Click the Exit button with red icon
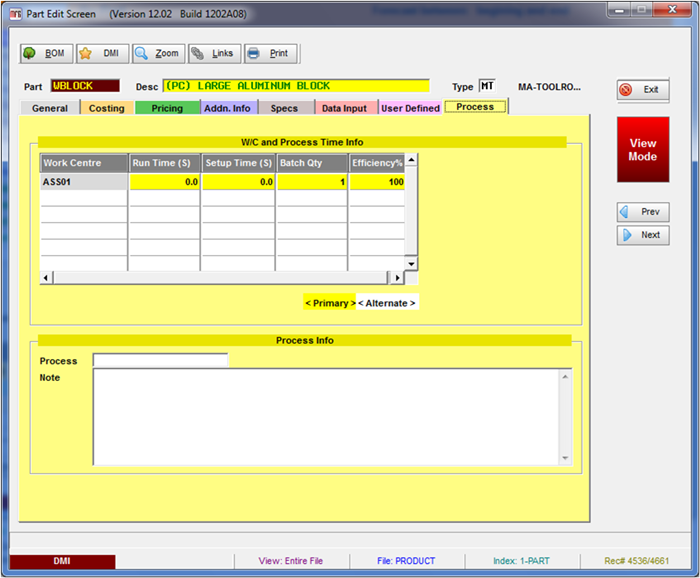 [x=643, y=90]
